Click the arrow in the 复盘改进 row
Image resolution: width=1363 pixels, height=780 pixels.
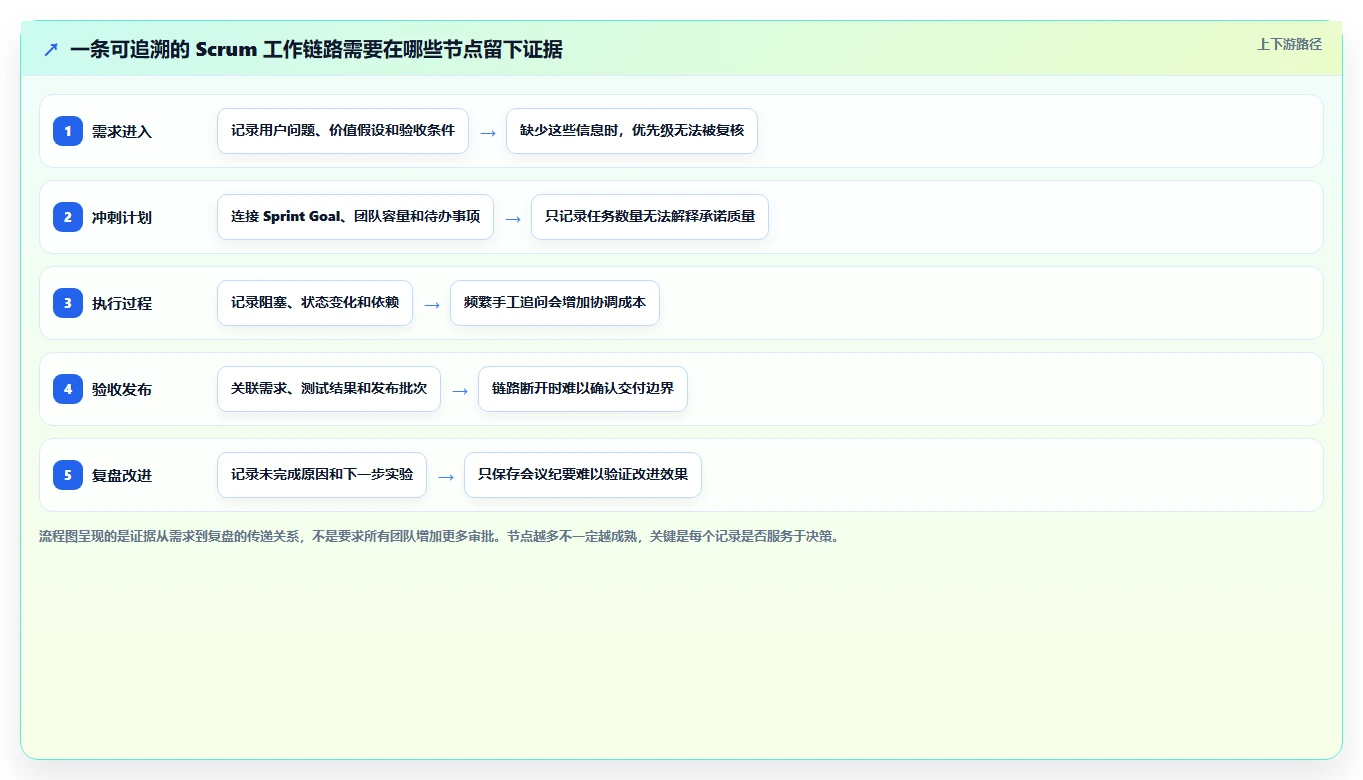point(445,476)
